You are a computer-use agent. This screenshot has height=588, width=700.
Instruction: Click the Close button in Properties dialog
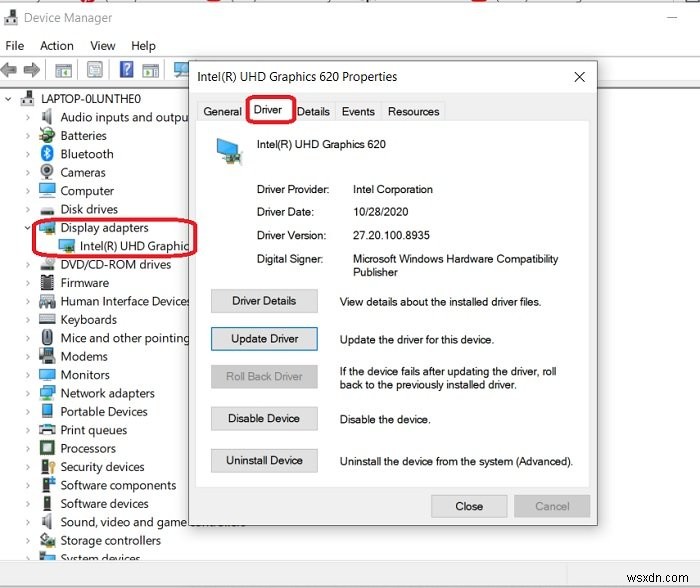pyautogui.click(x=469, y=506)
